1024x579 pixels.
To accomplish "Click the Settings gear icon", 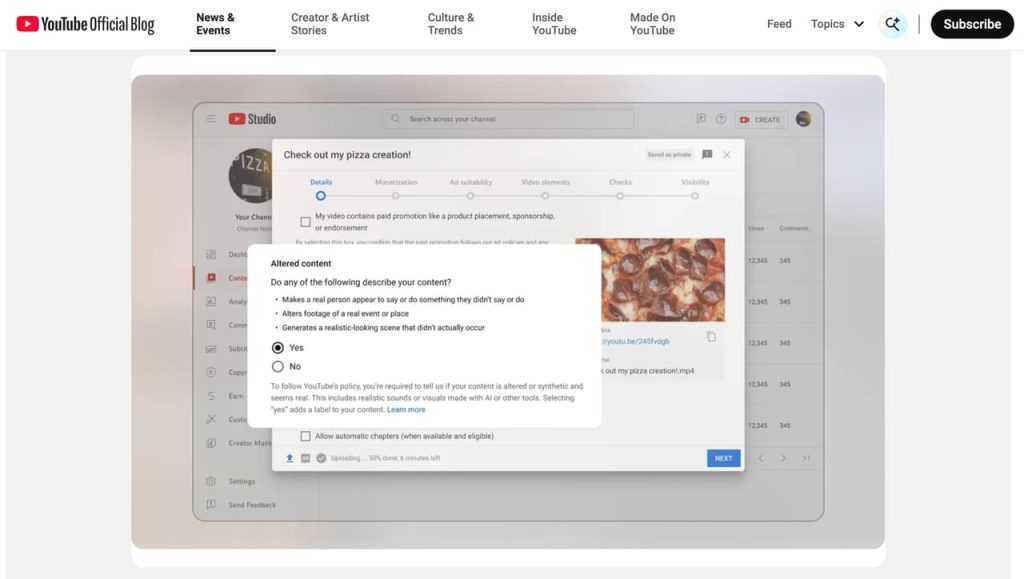I will [211, 481].
